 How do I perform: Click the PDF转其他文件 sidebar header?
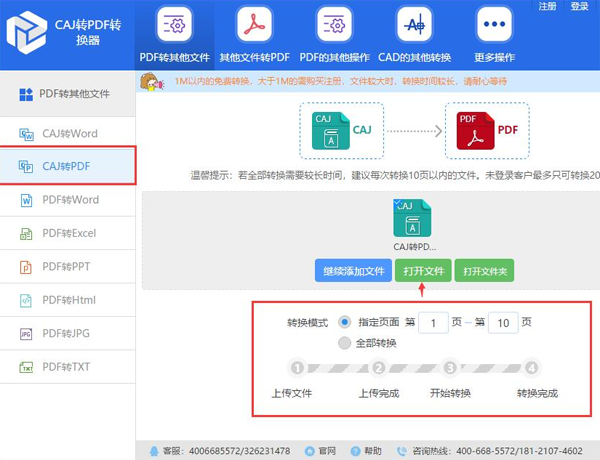pos(68,94)
